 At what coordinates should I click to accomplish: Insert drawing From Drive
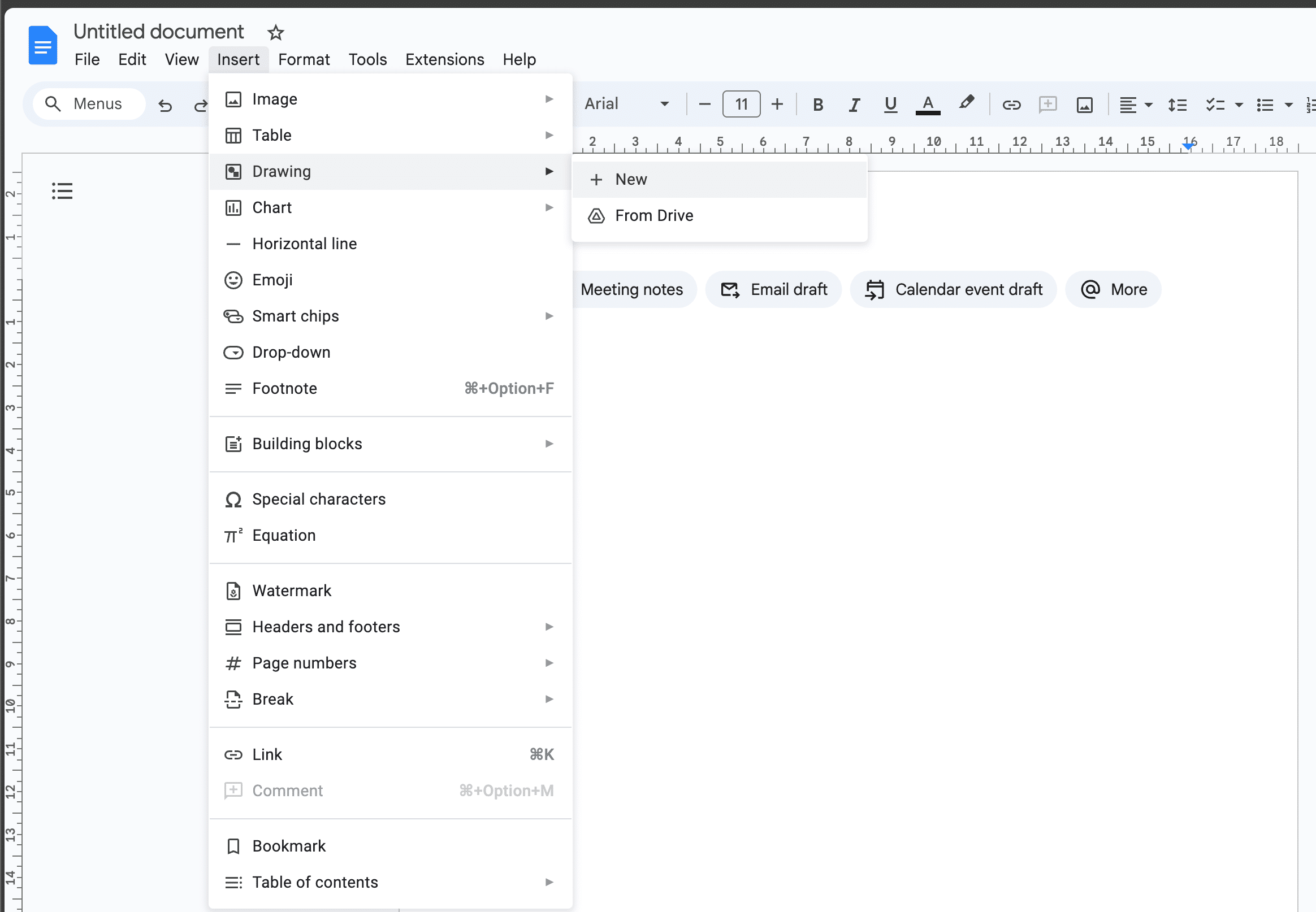pyautogui.click(x=719, y=216)
